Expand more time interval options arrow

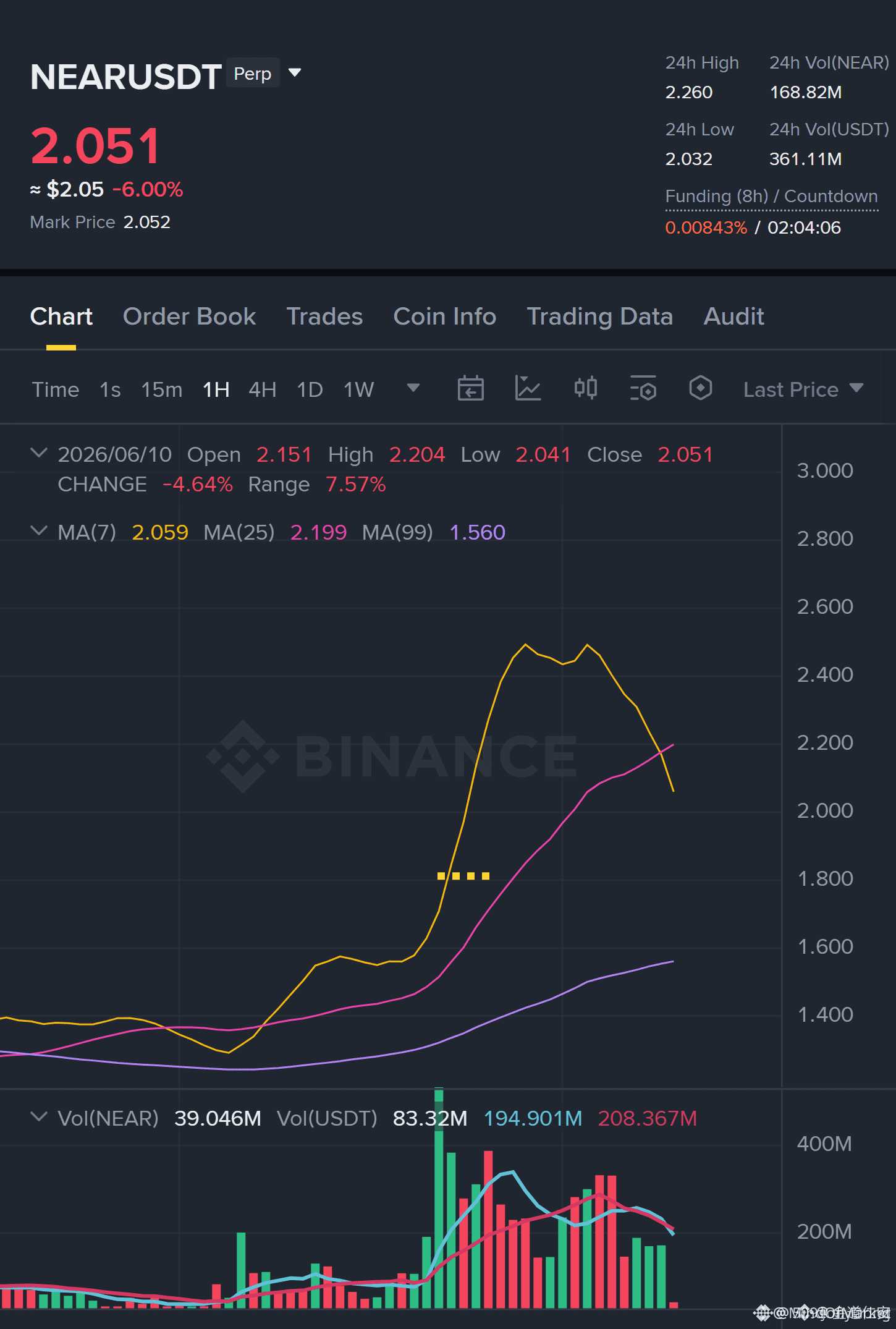pyautogui.click(x=413, y=388)
